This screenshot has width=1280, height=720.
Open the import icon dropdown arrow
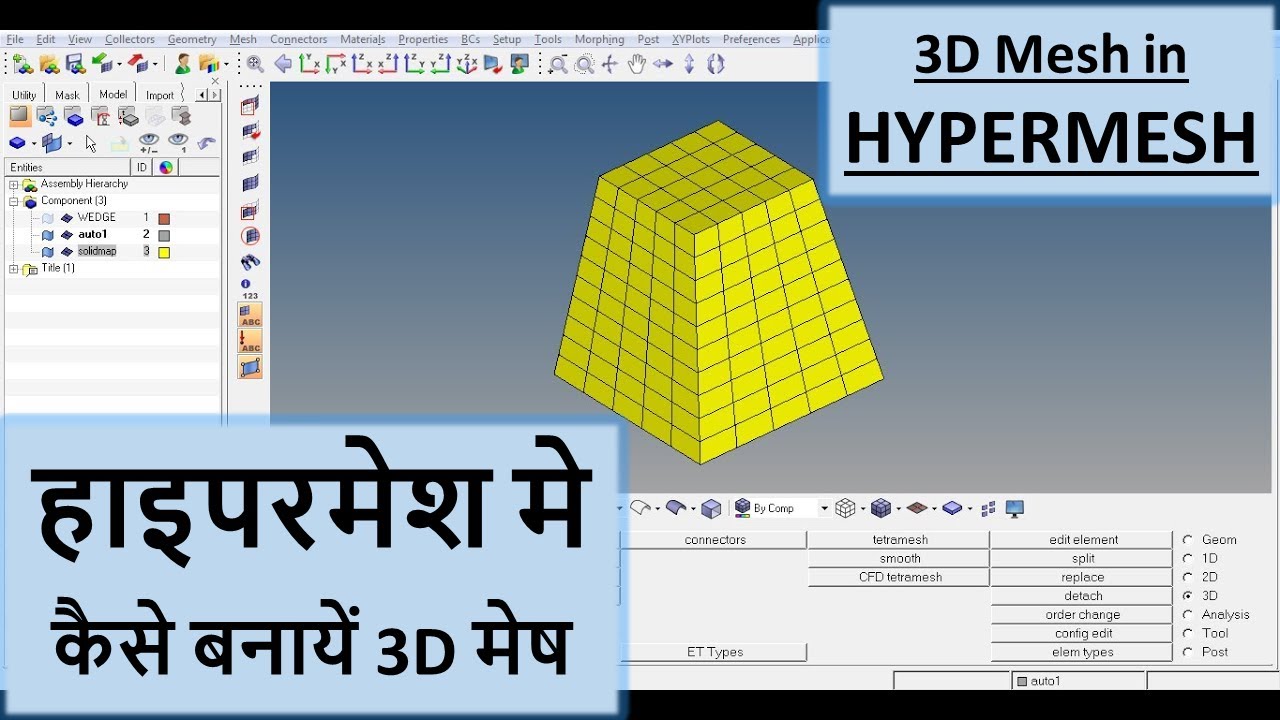[118, 64]
